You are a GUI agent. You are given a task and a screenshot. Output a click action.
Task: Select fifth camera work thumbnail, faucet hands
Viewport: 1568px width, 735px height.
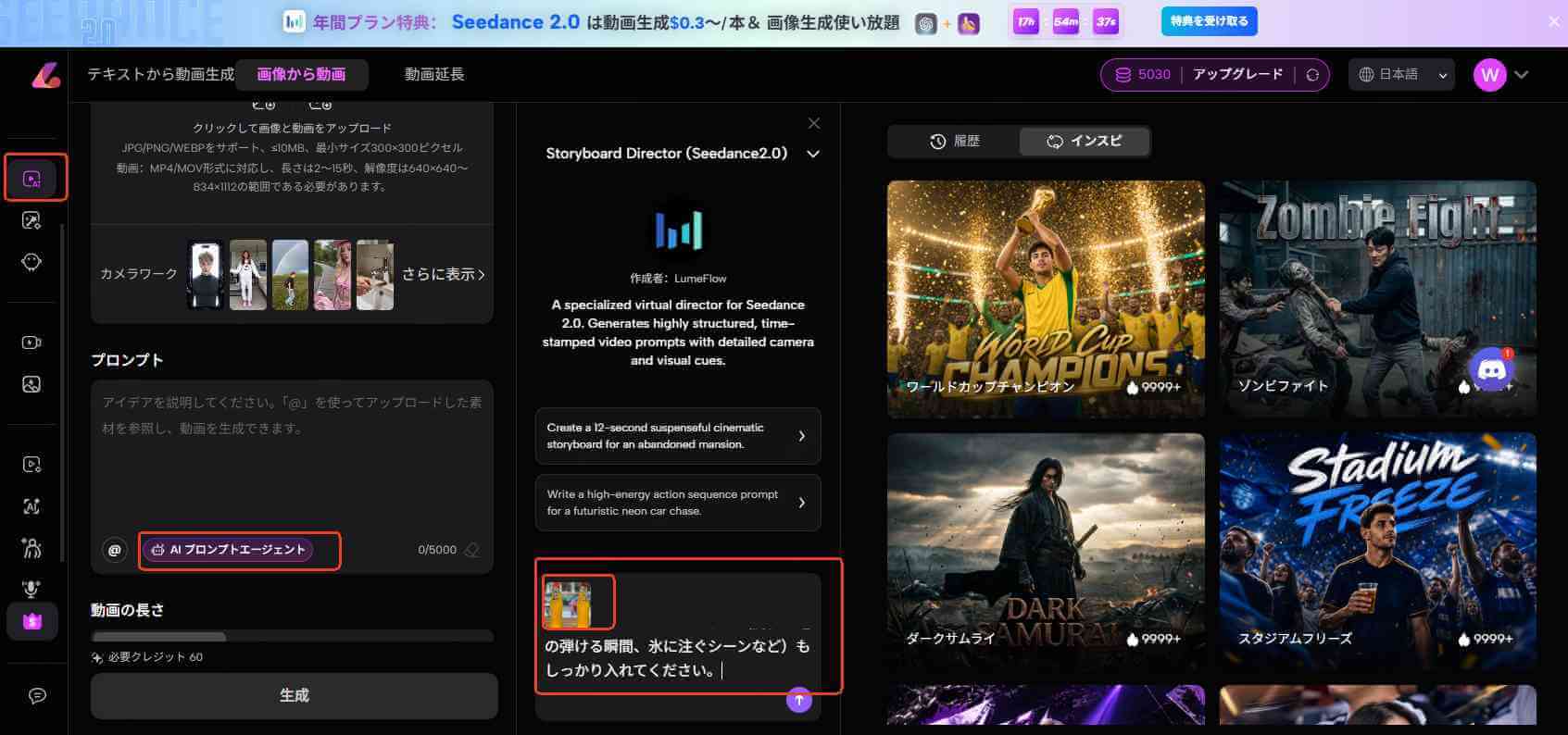tap(375, 275)
